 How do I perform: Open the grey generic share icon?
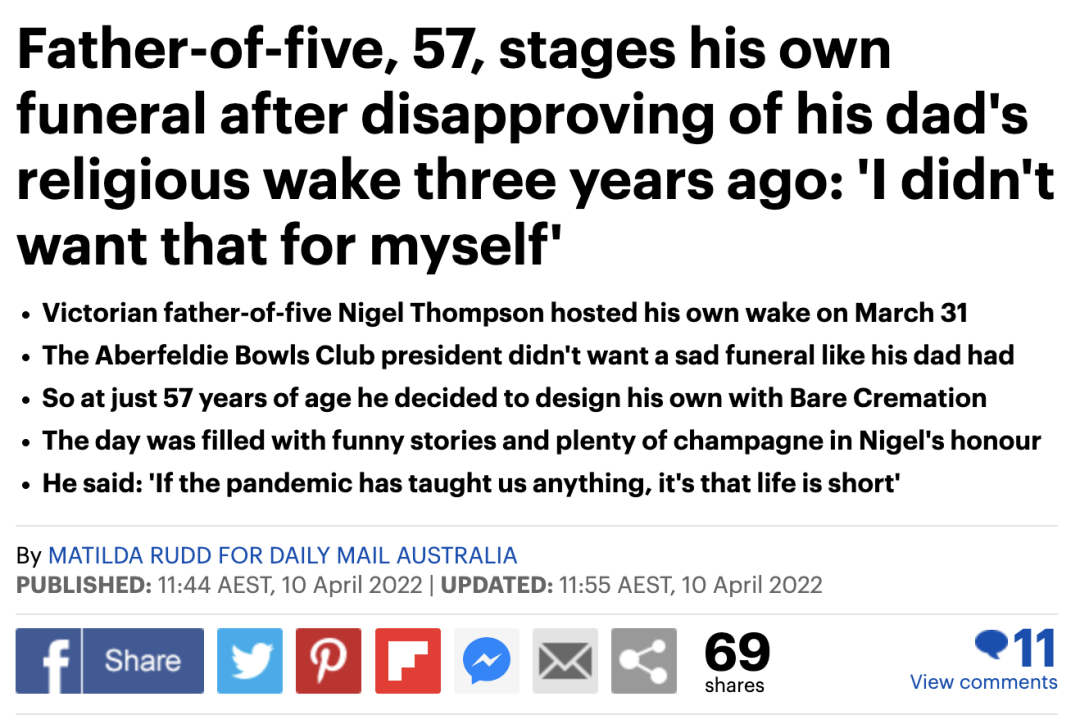644,660
